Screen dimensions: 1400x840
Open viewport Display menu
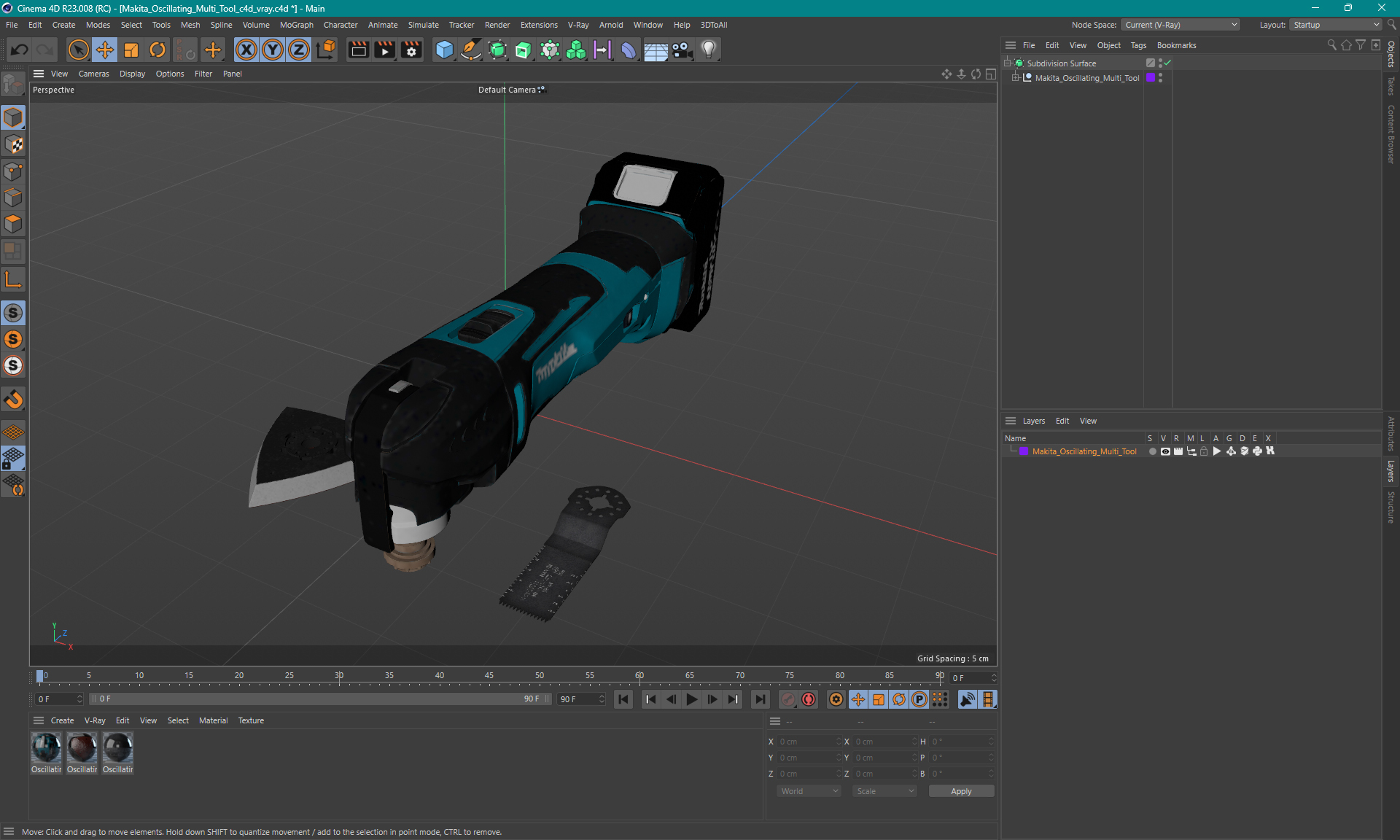point(132,74)
